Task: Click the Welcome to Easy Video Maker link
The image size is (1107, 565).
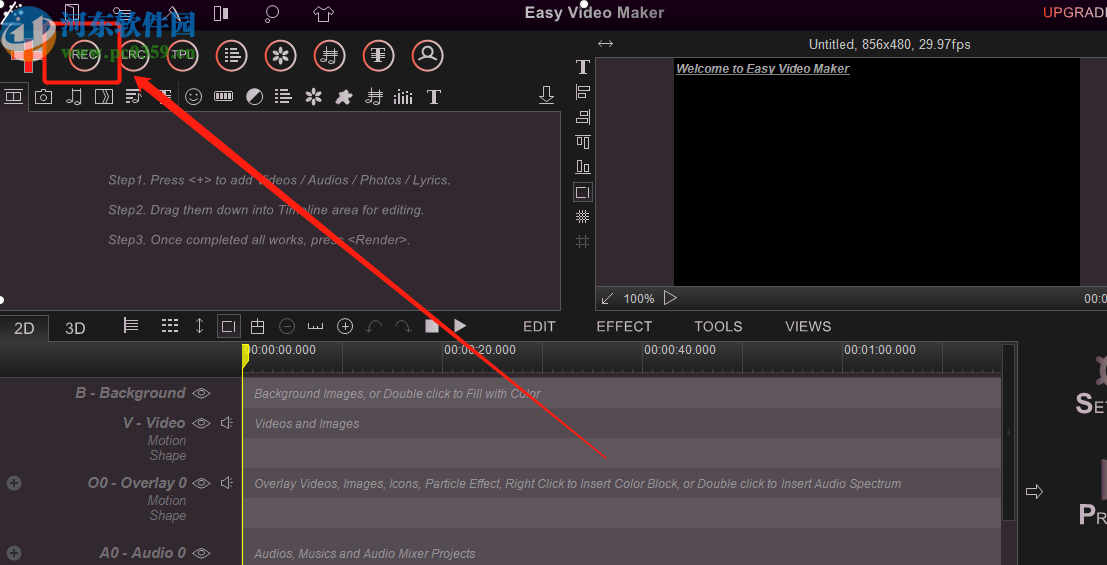Action: coord(762,69)
